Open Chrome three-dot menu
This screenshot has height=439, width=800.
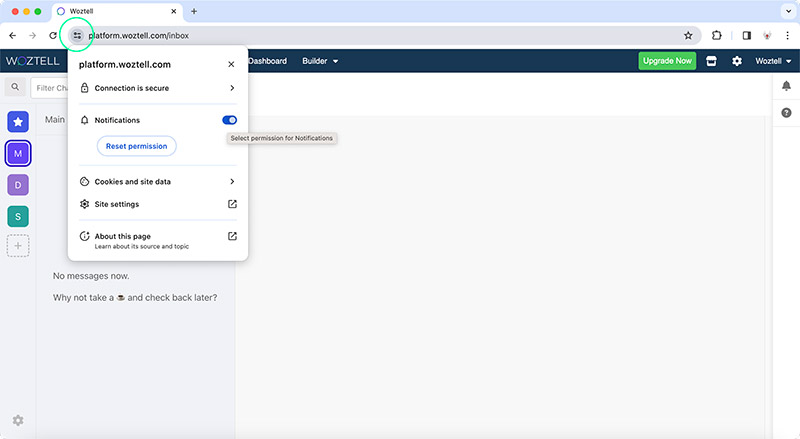(x=787, y=35)
